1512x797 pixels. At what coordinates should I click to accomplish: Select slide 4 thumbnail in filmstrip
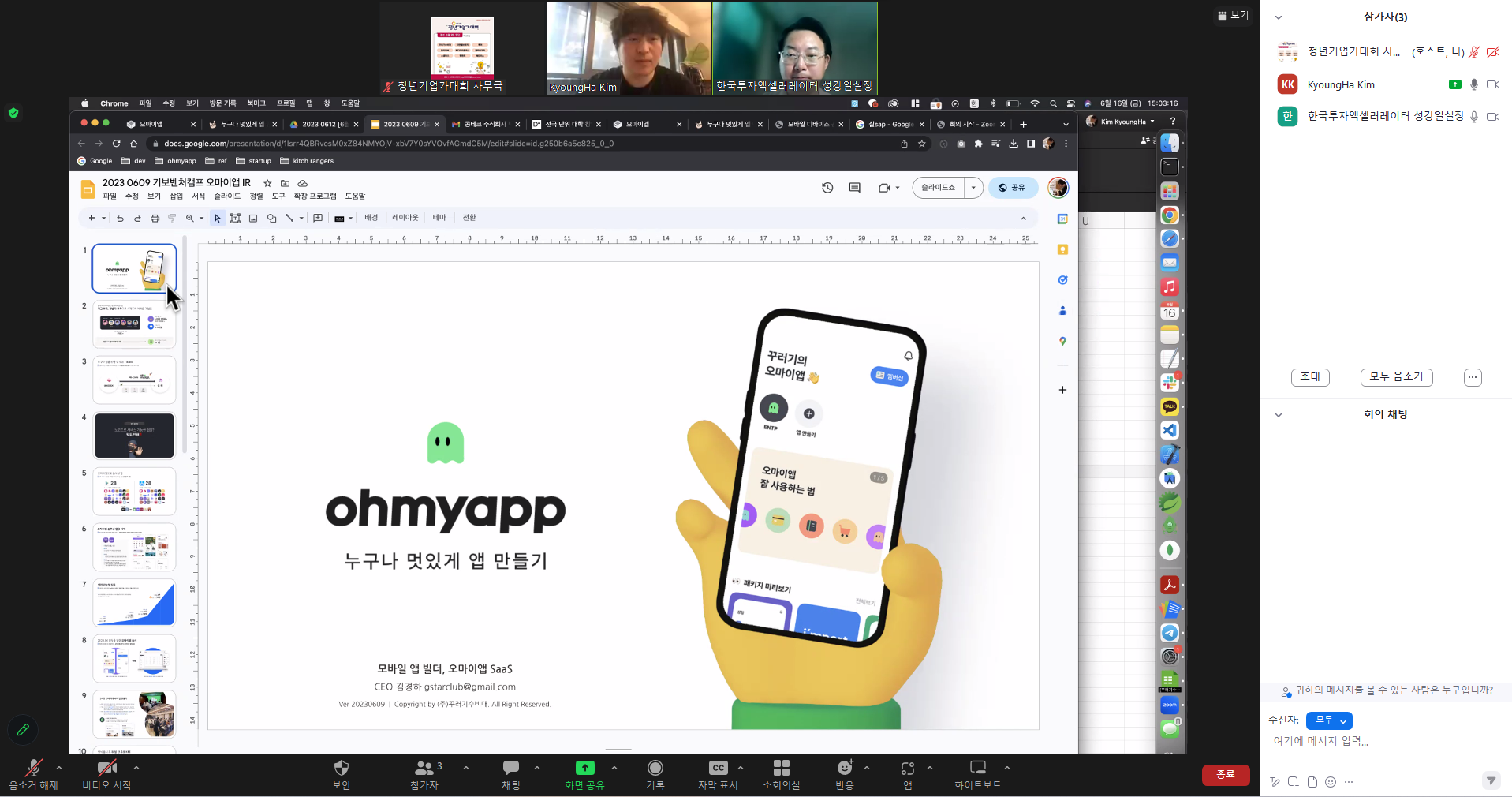134,436
